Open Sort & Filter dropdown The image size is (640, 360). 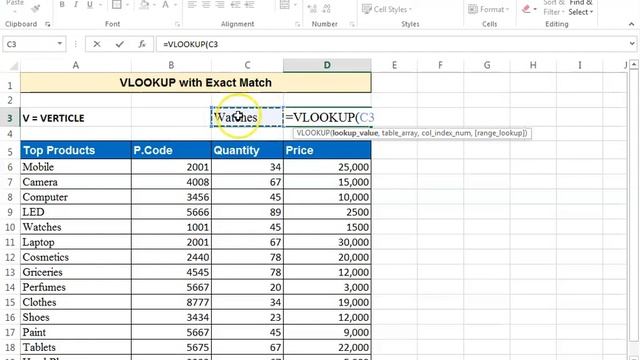point(554,7)
